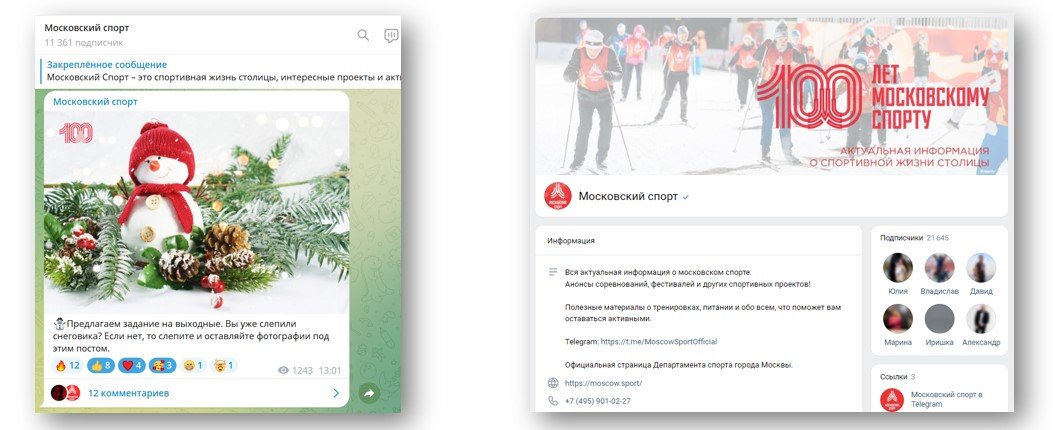Click the Московский спорт post author name
This screenshot has height=430, width=1053.
click(95, 101)
